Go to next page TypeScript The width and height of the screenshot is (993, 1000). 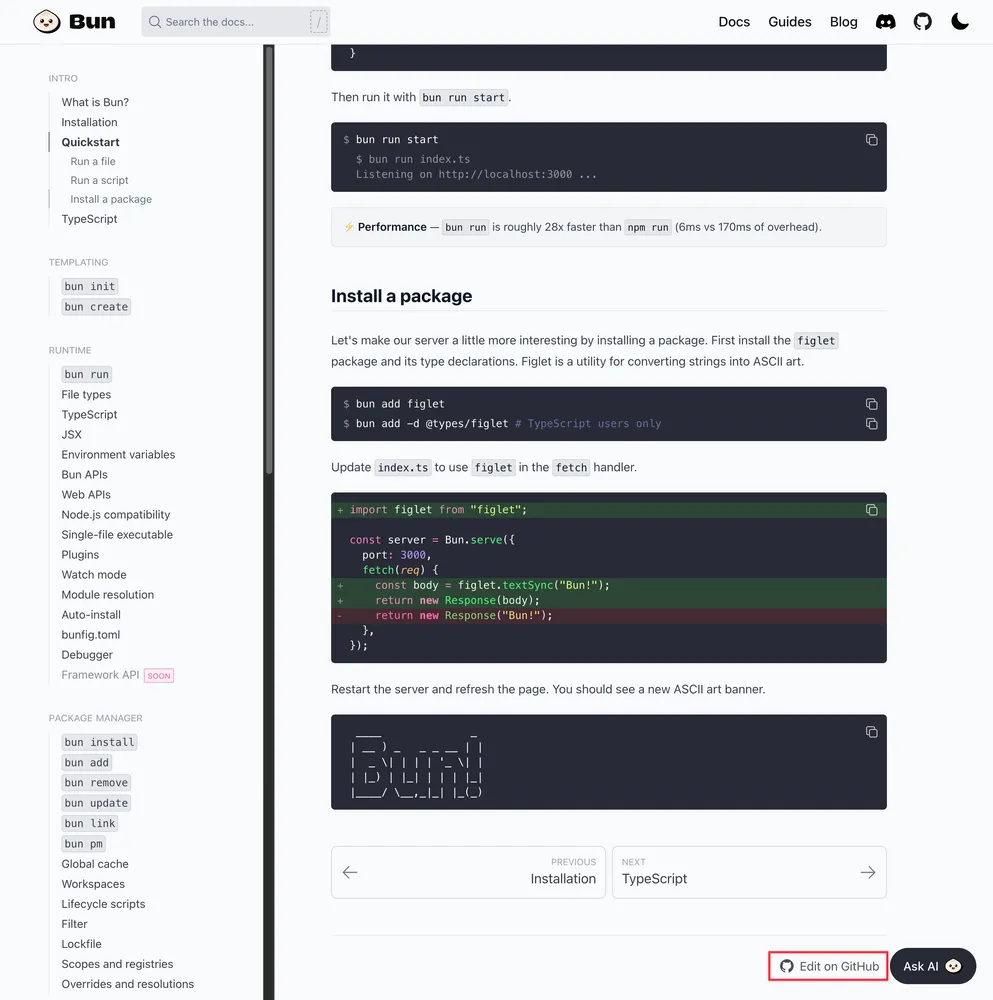[x=748, y=872]
